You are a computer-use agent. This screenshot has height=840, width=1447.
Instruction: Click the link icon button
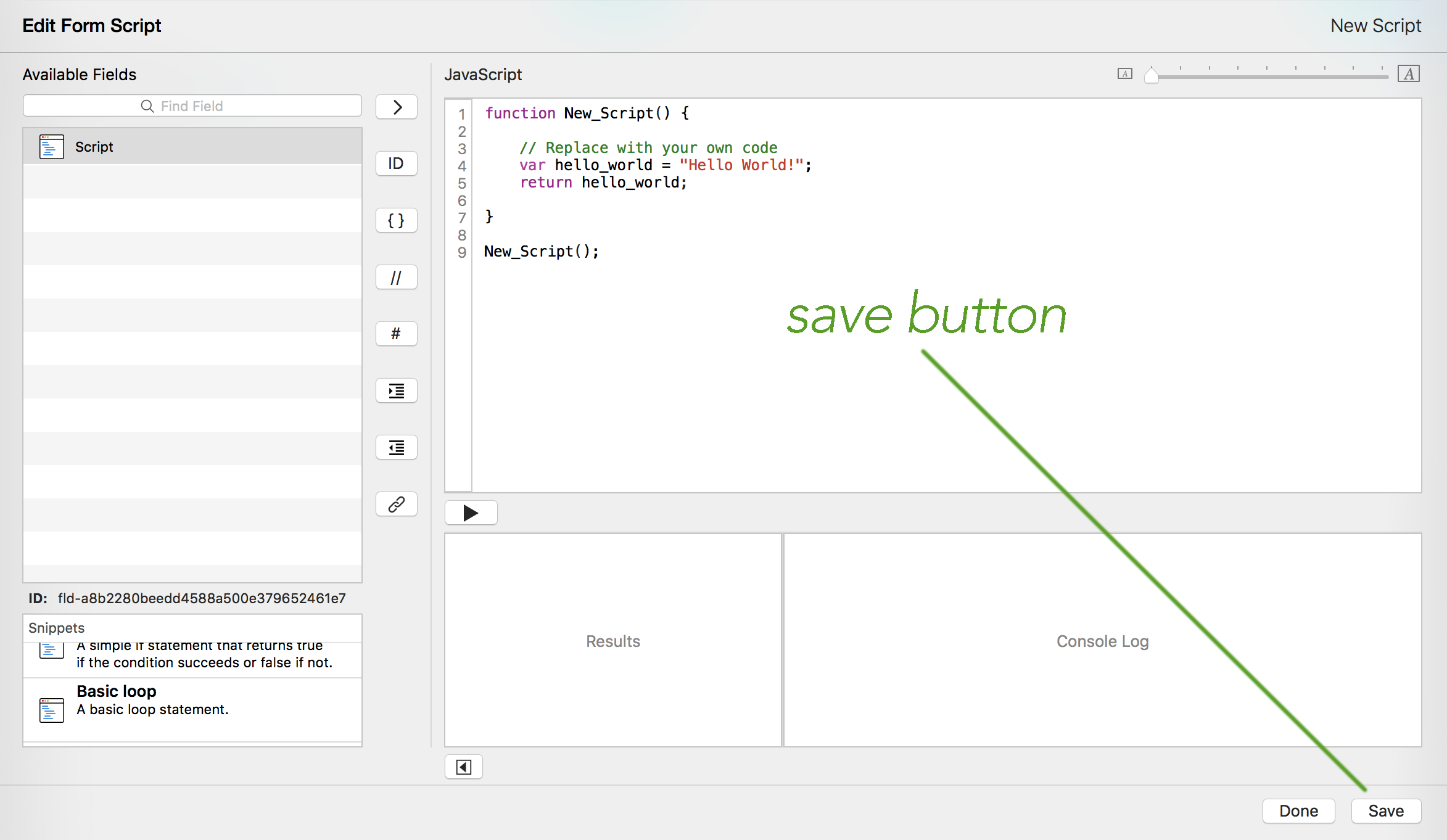click(x=397, y=504)
